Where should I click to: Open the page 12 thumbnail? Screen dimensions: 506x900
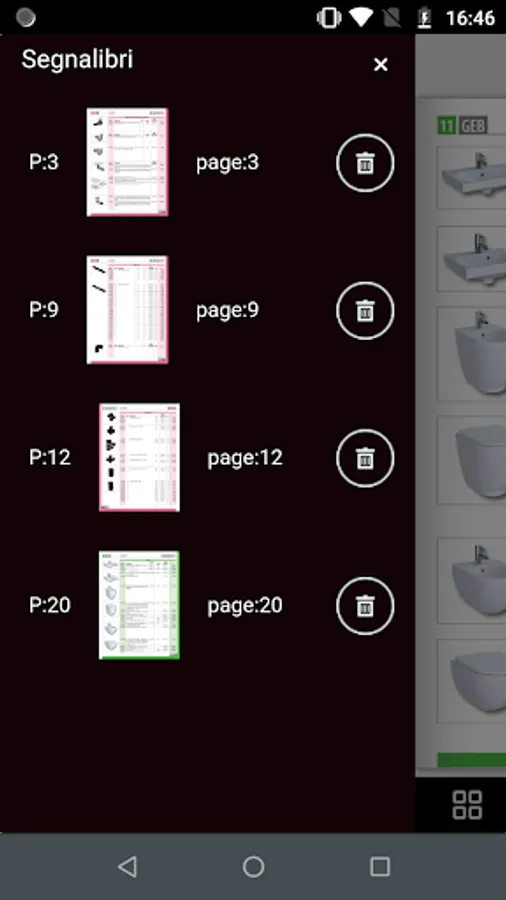[x=139, y=457]
